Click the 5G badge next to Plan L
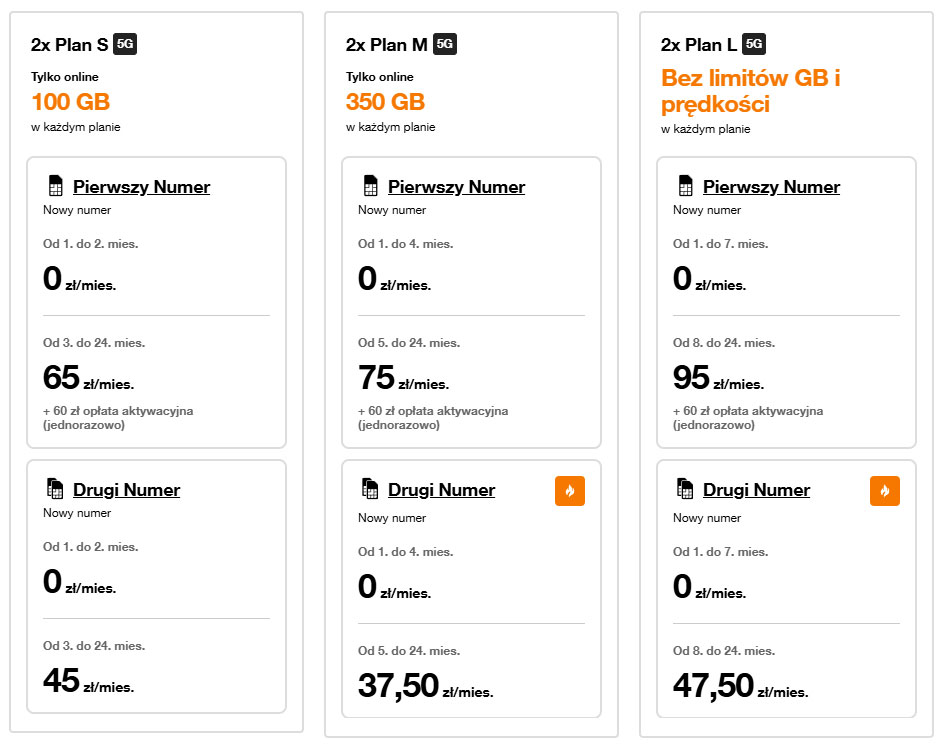This screenshot has height=747, width=944. pyautogui.click(x=755, y=44)
